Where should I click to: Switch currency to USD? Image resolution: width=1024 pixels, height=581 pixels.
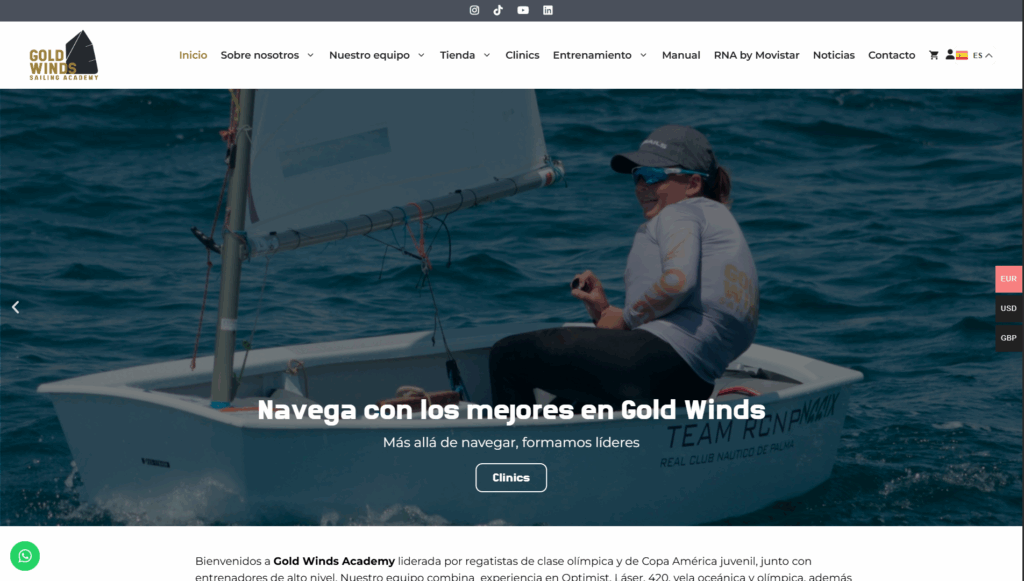[1008, 308]
